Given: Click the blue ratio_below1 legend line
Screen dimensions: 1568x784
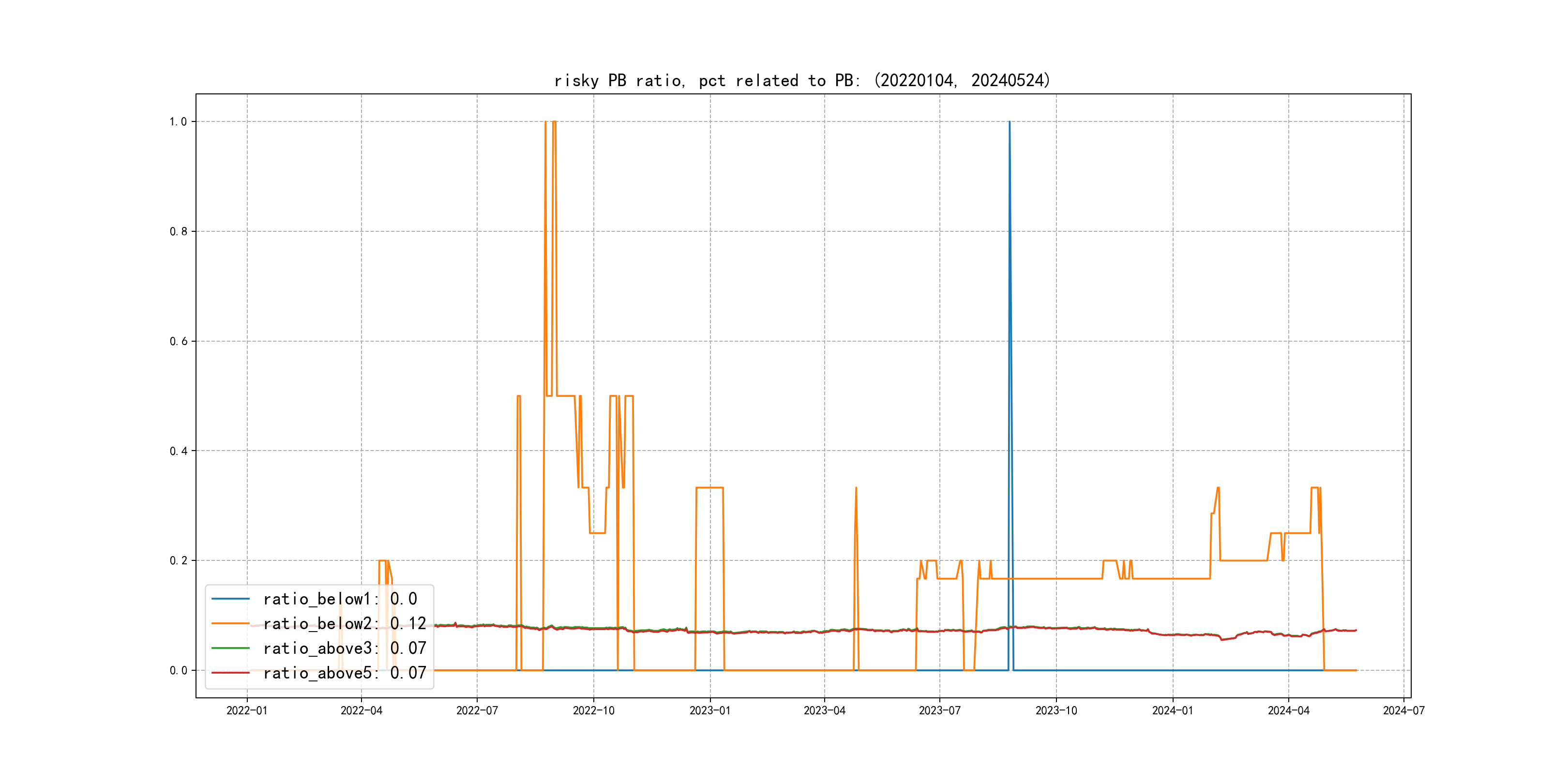Looking at the screenshot, I should pyautogui.click(x=230, y=599).
